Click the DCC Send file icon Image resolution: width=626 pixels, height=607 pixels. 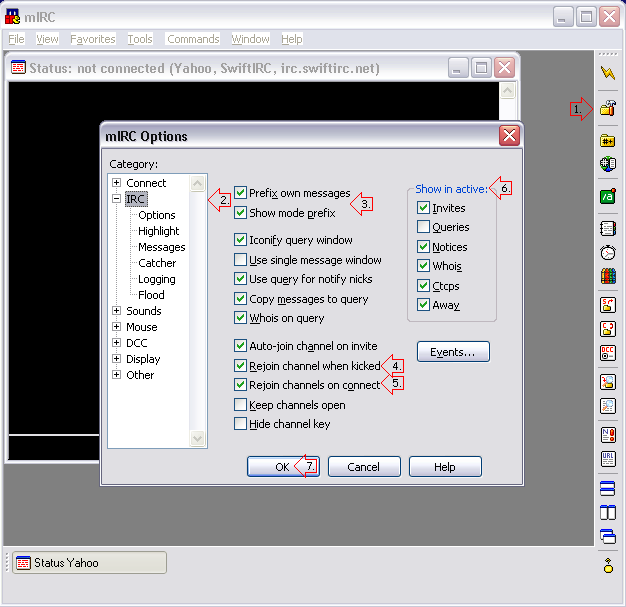[608, 305]
